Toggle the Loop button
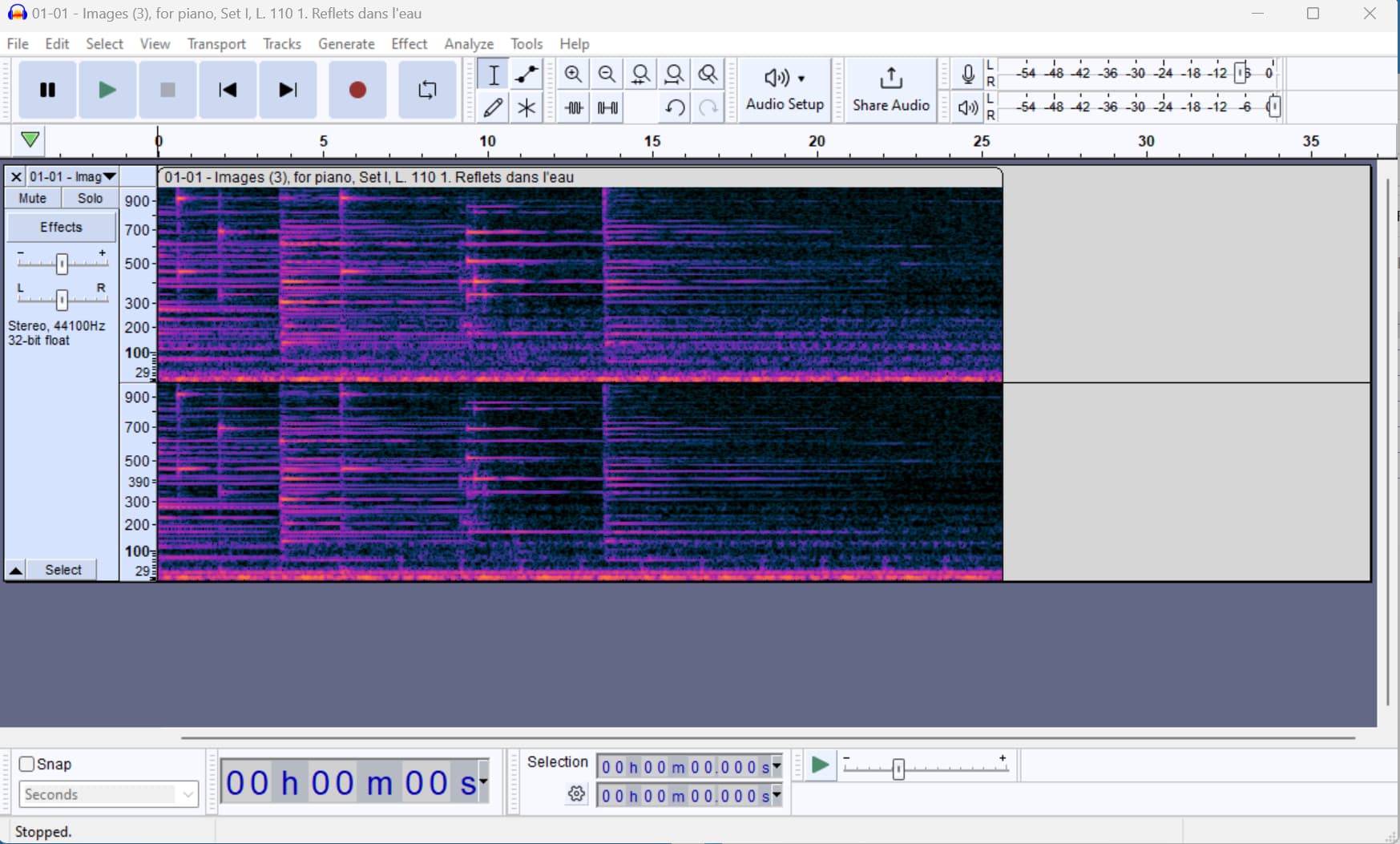 pos(427,90)
